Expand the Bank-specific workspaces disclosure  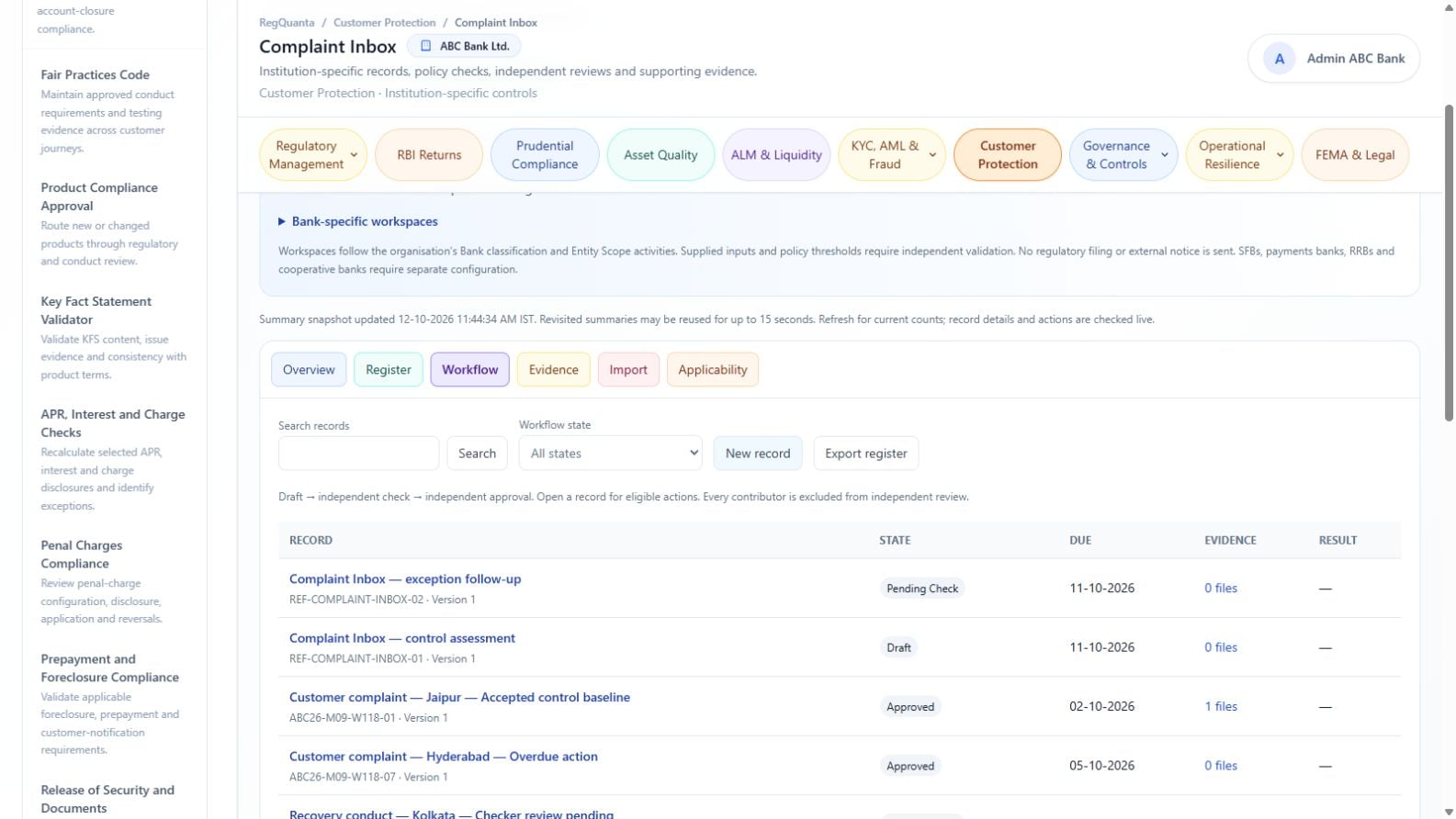pos(358,221)
